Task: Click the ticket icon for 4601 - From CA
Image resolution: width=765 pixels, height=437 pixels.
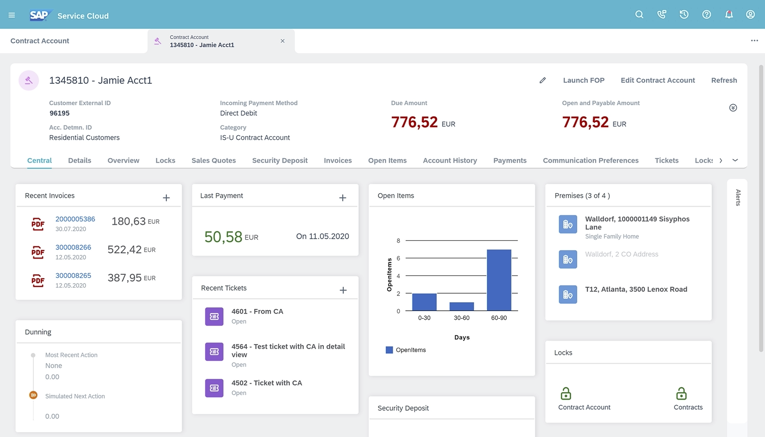Action: 214,316
